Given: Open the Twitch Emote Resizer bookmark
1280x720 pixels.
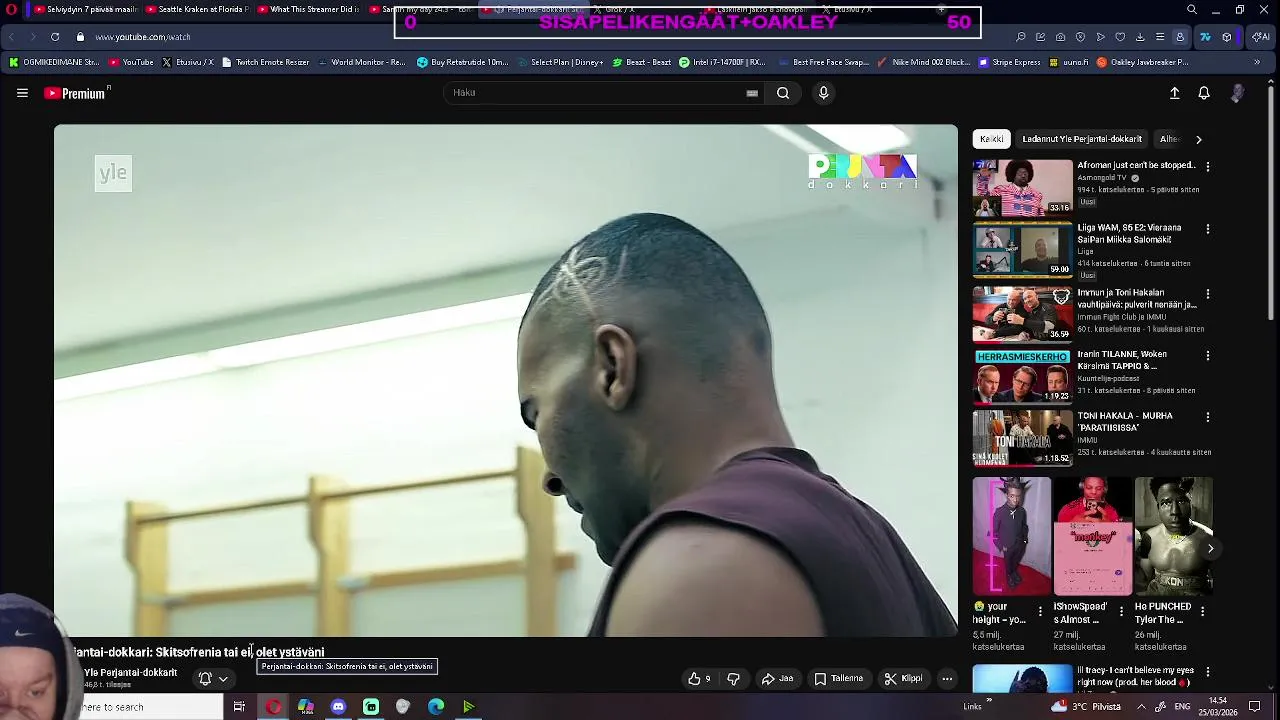Looking at the screenshot, I should (265, 62).
